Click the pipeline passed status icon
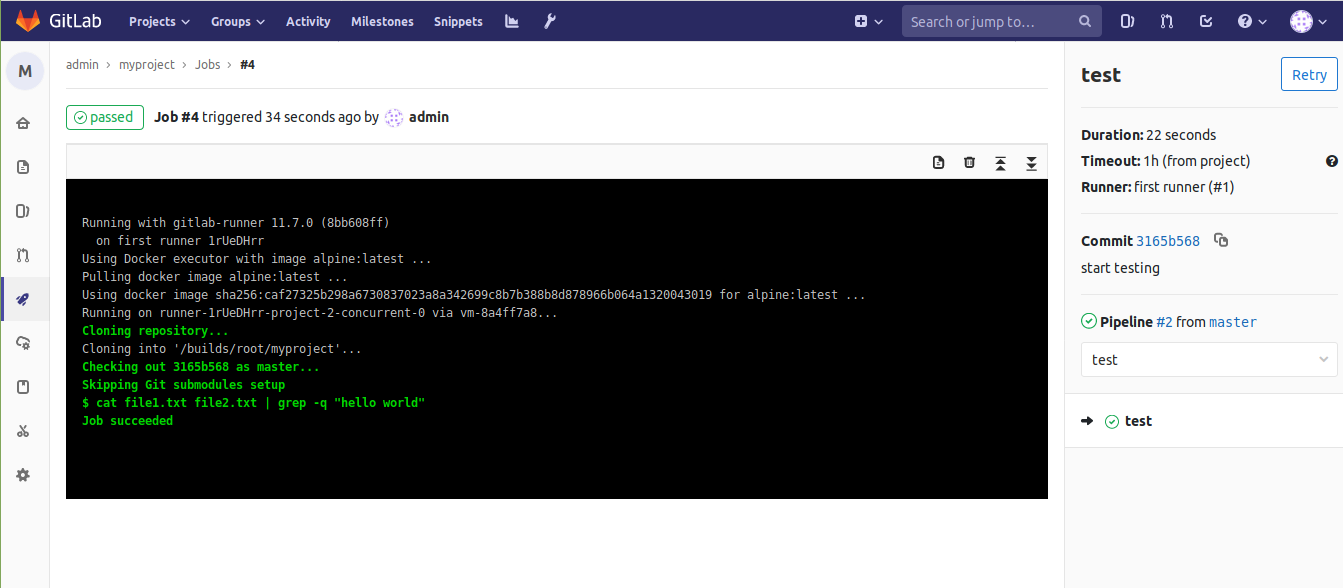Viewport: 1343px width, 588px height. (x=1089, y=321)
